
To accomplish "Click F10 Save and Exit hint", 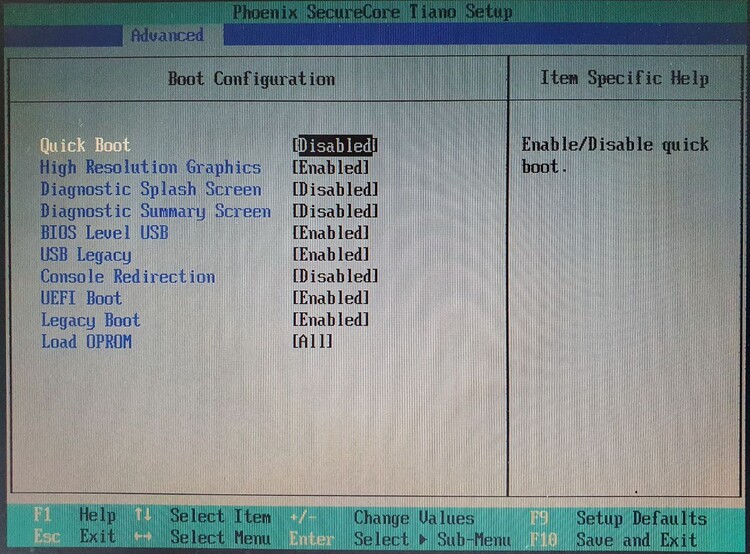I will tap(613, 540).
